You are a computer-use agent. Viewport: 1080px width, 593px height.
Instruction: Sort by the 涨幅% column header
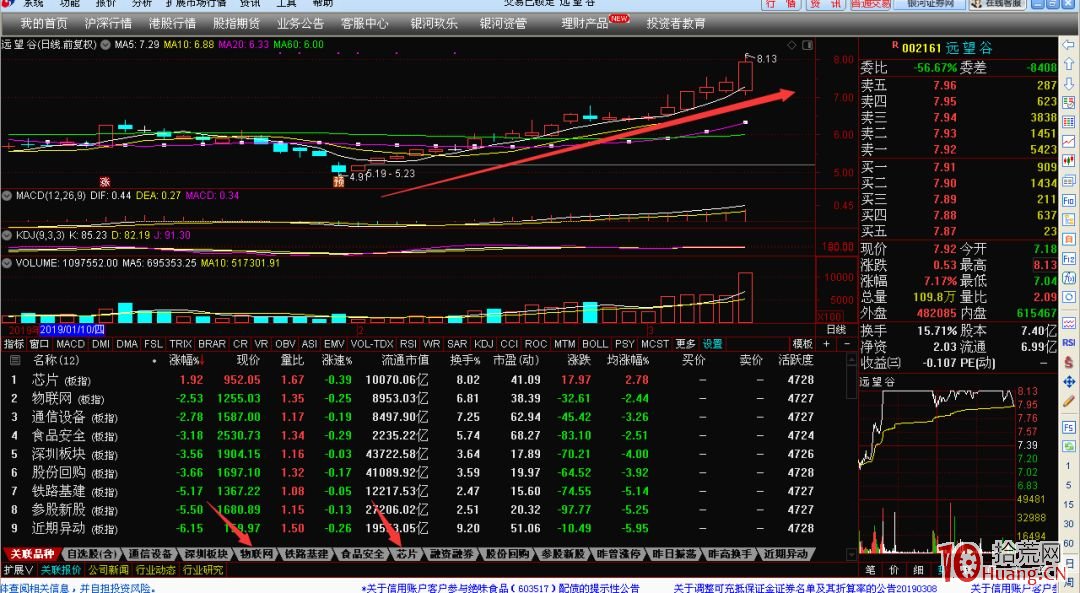(187, 360)
